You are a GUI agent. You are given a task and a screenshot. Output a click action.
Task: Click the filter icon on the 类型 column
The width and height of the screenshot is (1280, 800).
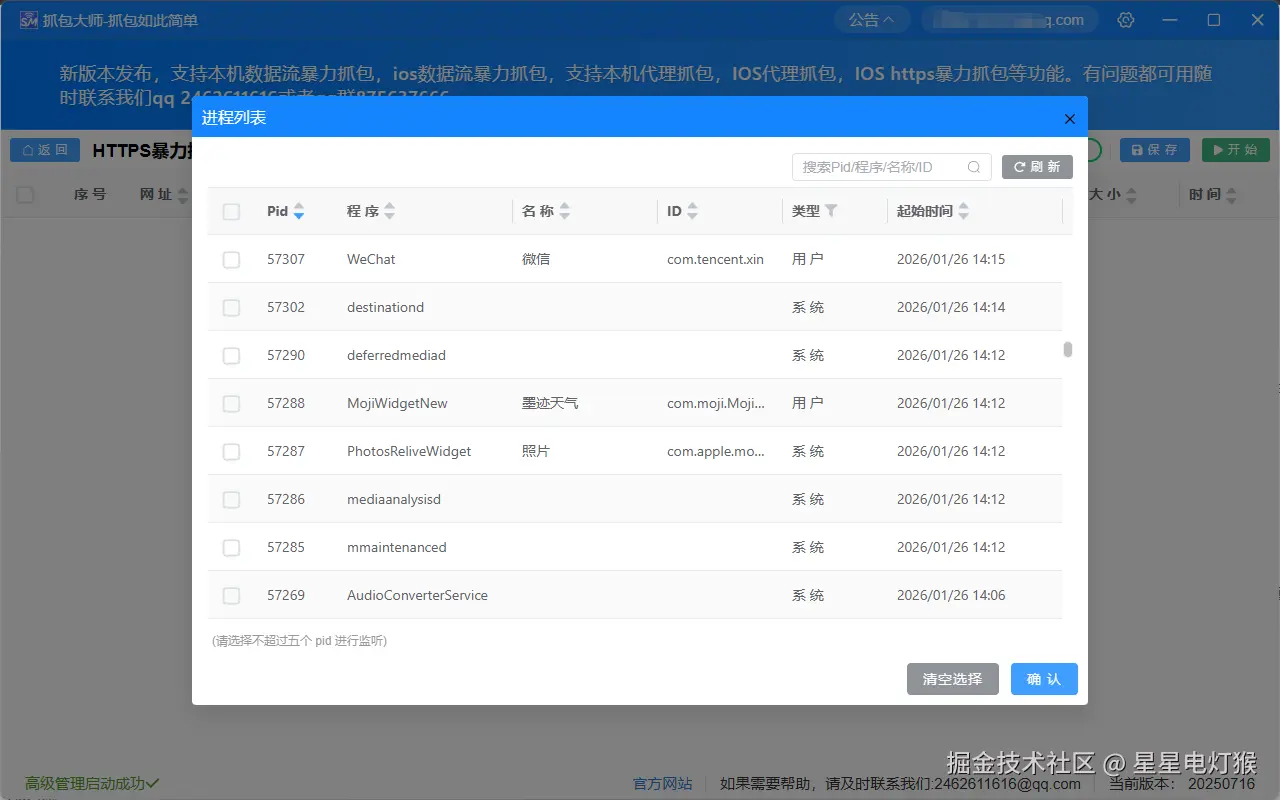830,211
